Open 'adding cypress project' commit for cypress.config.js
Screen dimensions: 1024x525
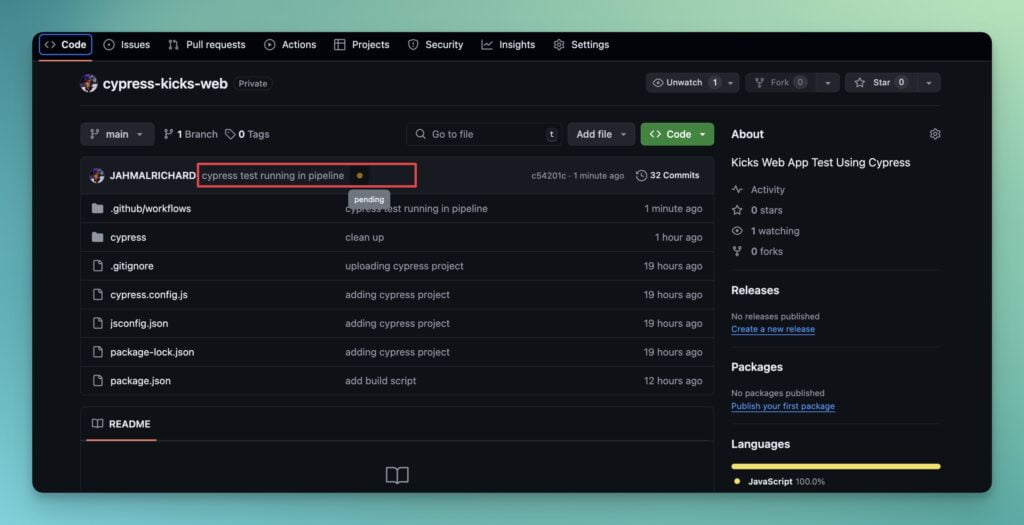click(397, 294)
